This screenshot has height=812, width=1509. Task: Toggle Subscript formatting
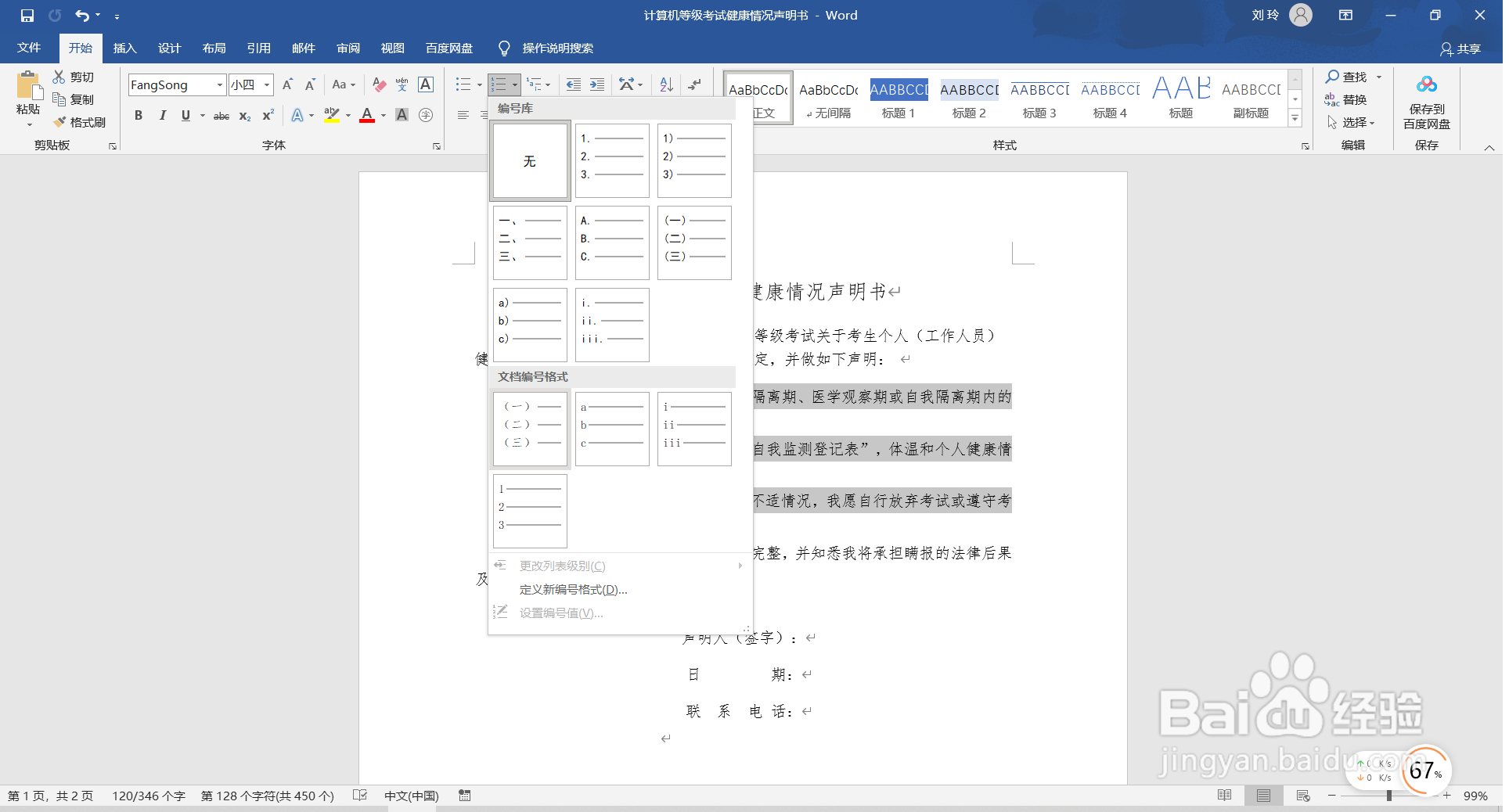coord(245,115)
